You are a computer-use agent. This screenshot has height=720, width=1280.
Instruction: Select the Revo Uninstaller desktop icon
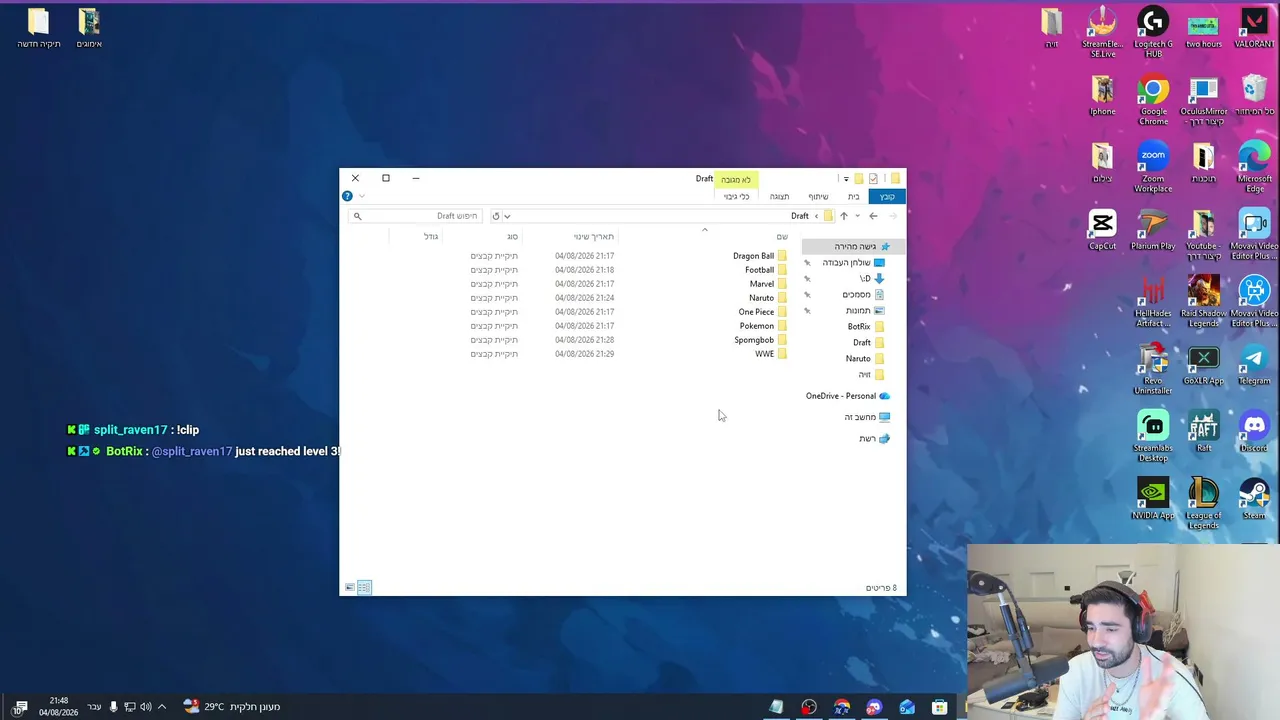pos(1153,369)
